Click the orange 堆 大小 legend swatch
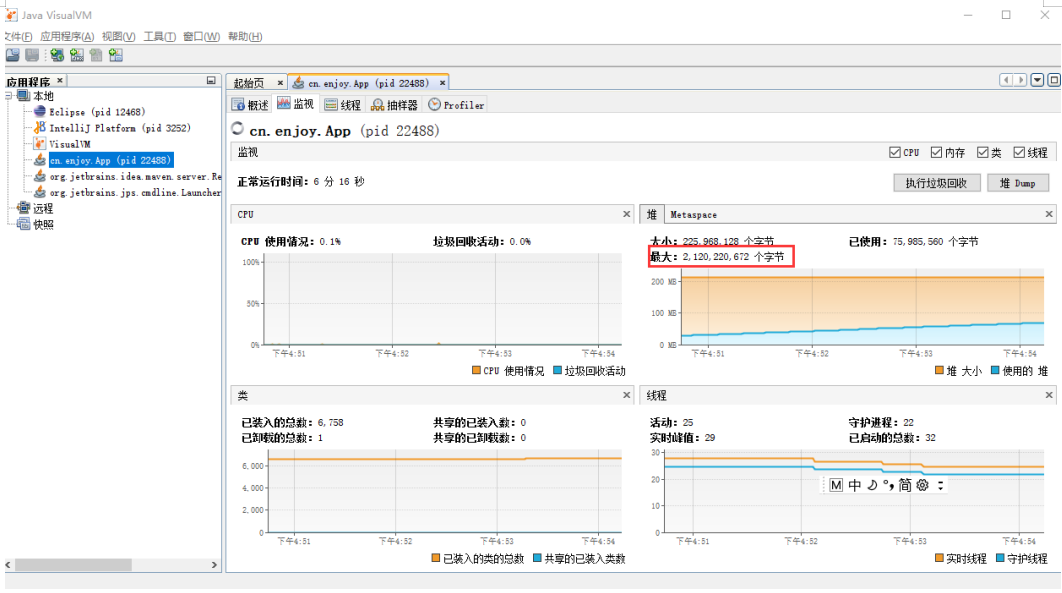 [939, 370]
